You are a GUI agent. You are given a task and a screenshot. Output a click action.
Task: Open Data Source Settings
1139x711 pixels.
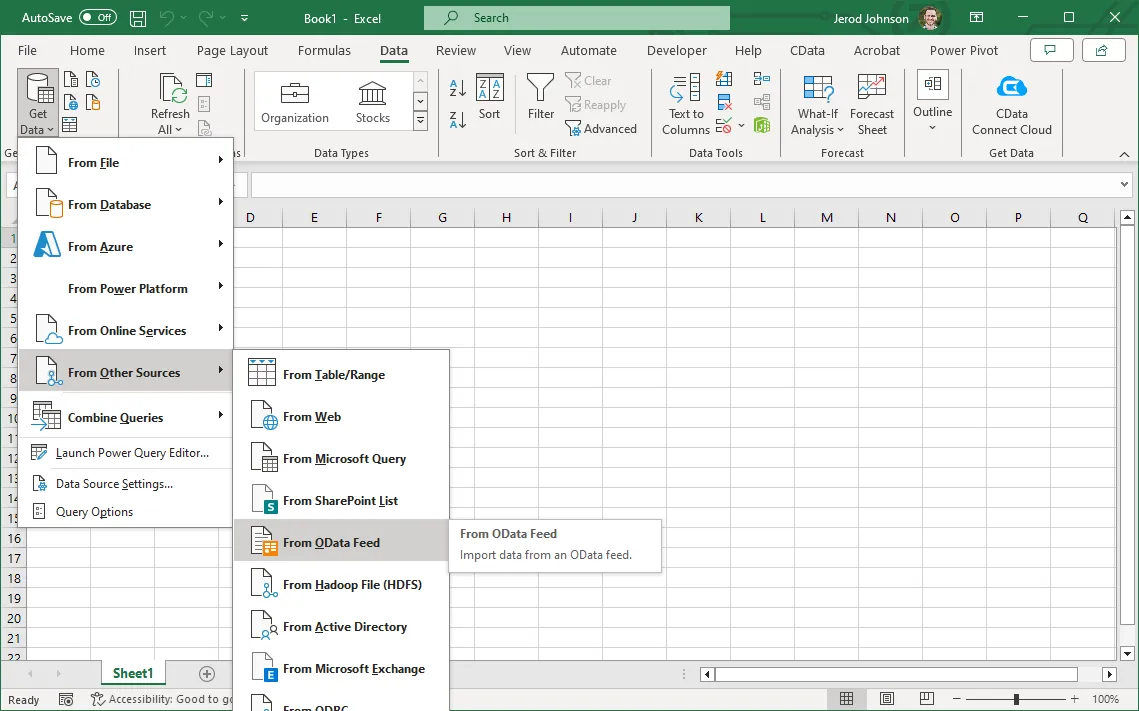pyautogui.click(x=114, y=484)
